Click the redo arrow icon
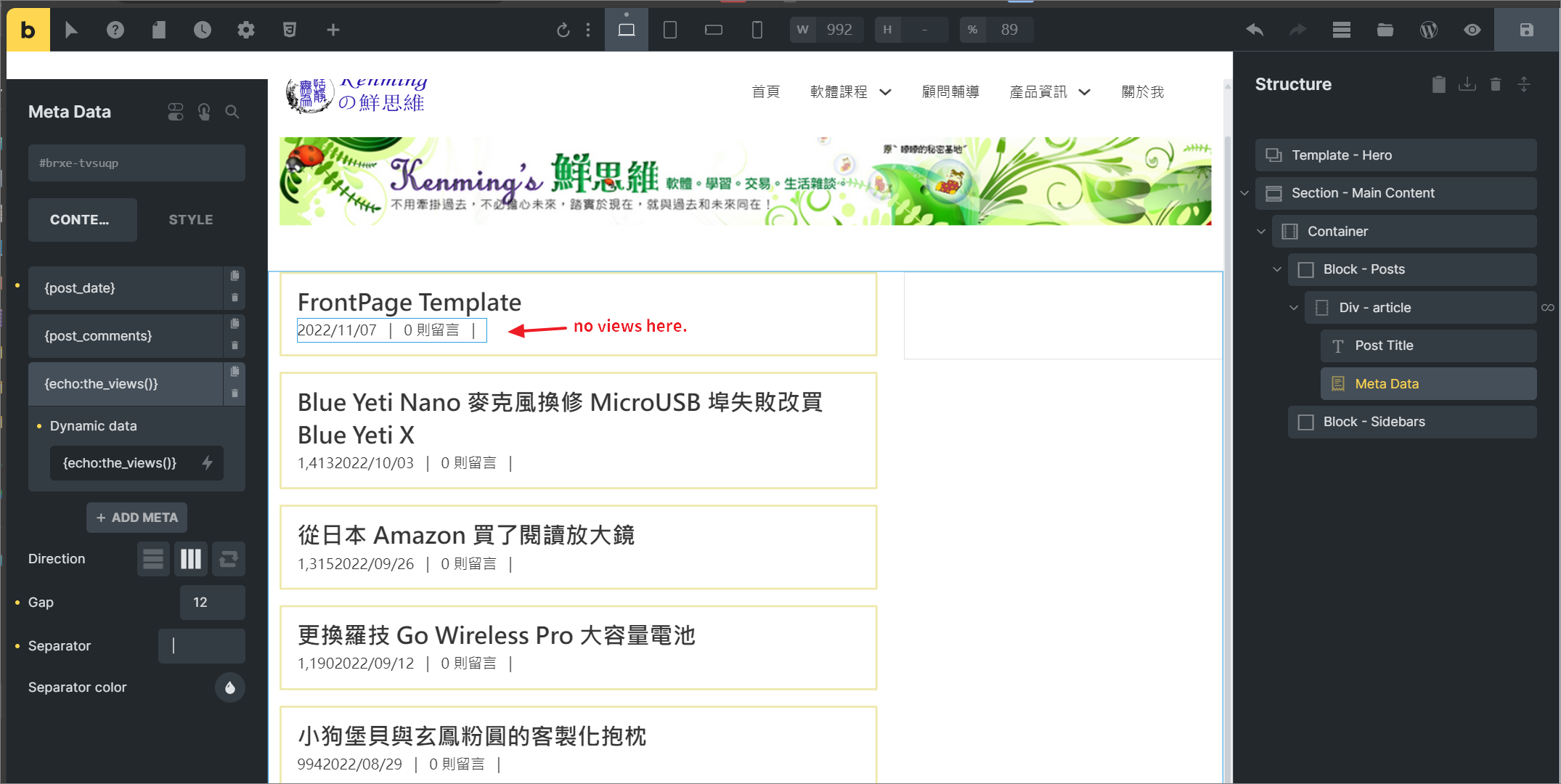This screenshot has height=784, width=1561. [1297, 30]
